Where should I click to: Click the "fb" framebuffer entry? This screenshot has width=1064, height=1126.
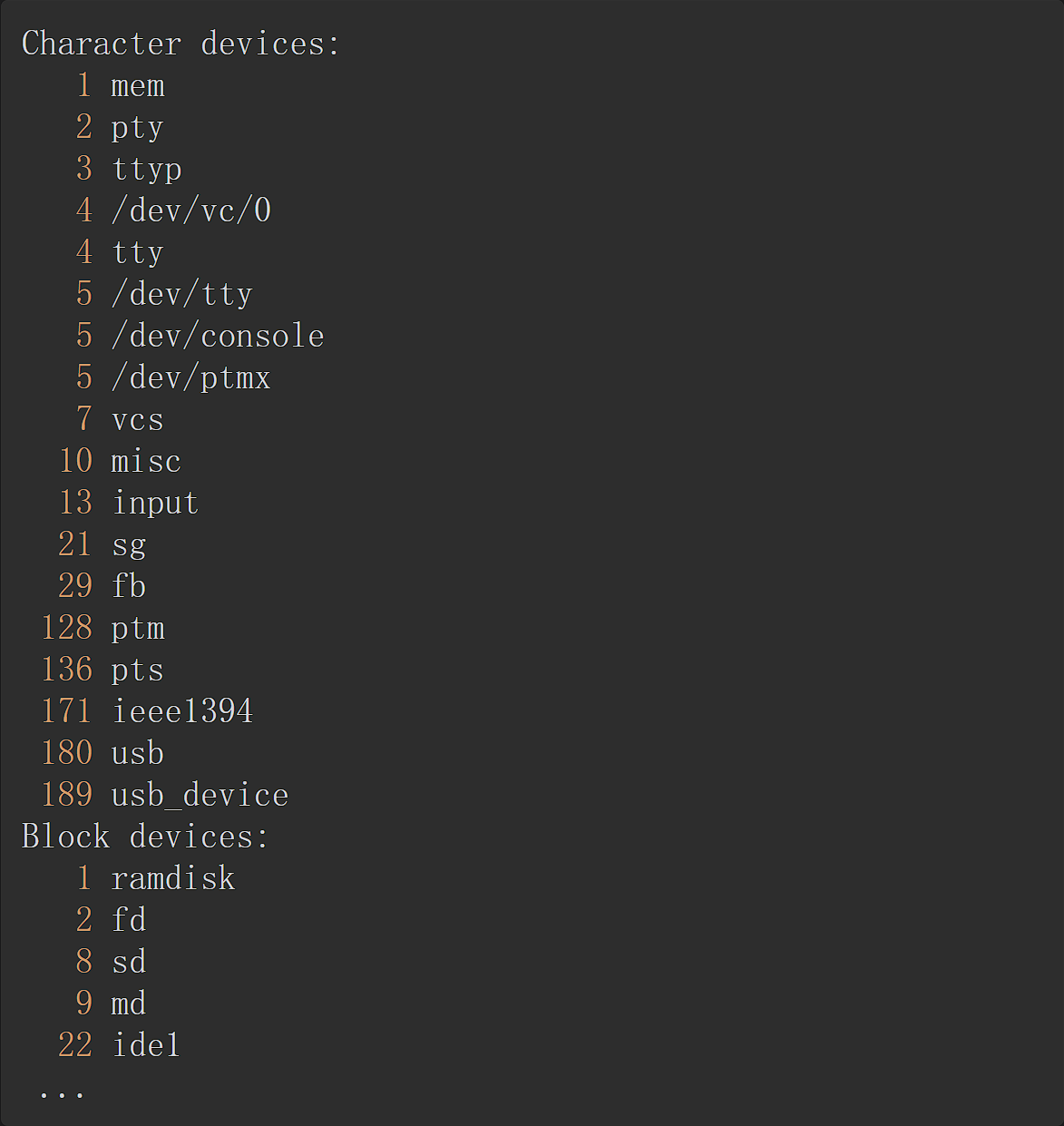click(x=129, y=586)
